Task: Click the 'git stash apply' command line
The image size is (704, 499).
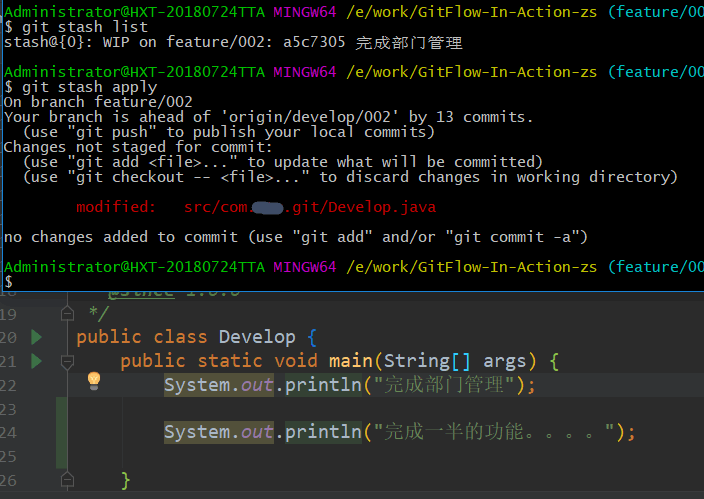Action: coord(81,87)
